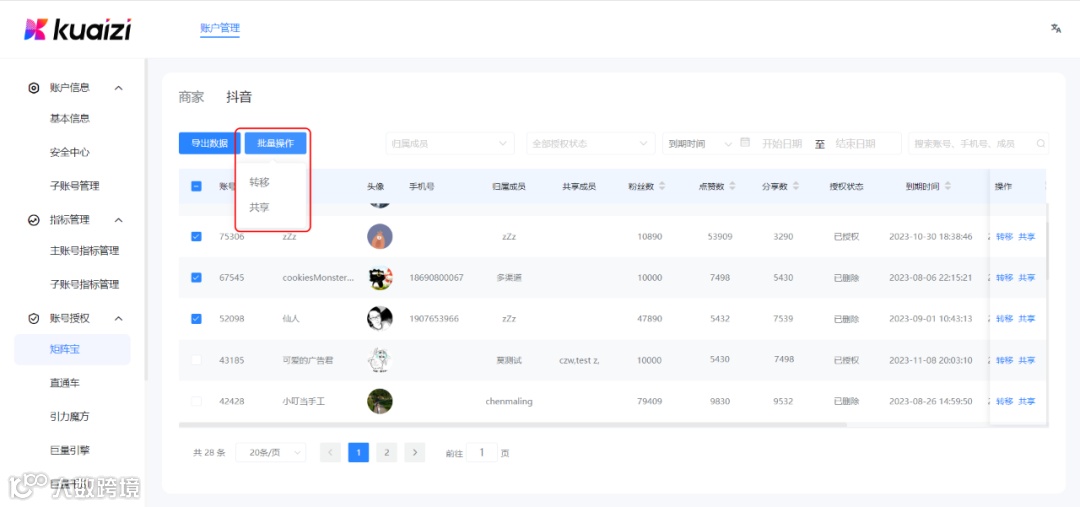1080x507 pixels.
Task: Open the 20条/页 page size dropdown
Action: (270, 453)
